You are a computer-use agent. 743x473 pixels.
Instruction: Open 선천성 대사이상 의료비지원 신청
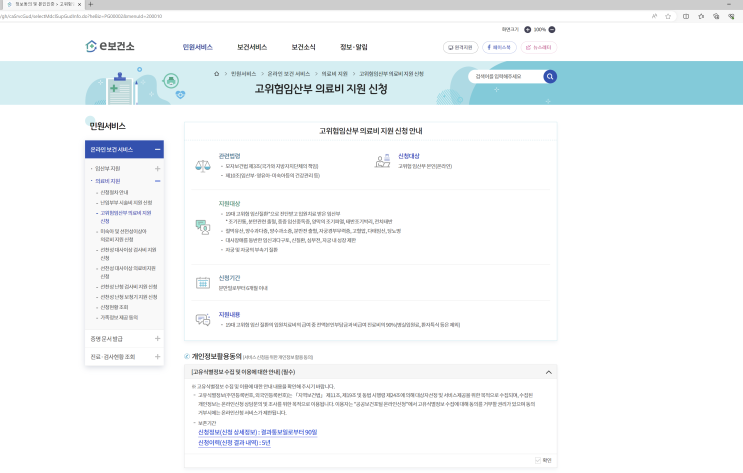click(x=128, y=272)
